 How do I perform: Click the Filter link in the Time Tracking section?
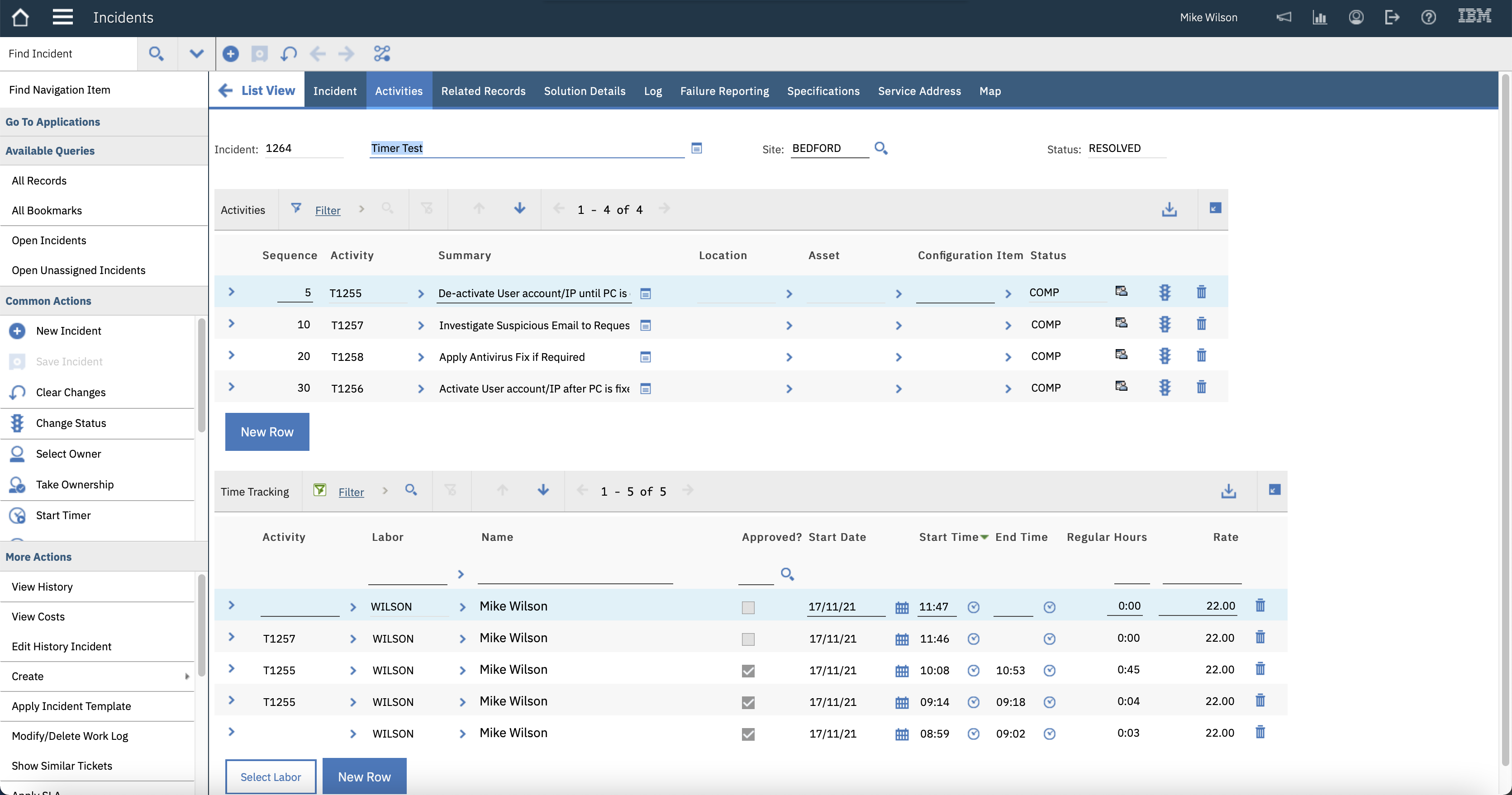(351, 492)
